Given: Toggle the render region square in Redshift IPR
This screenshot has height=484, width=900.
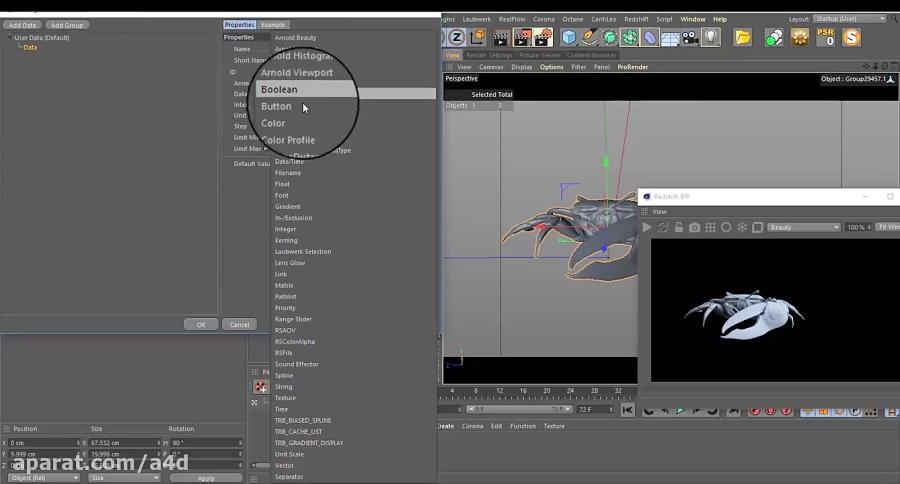Looking at the screenshot, I should point(757,228).
